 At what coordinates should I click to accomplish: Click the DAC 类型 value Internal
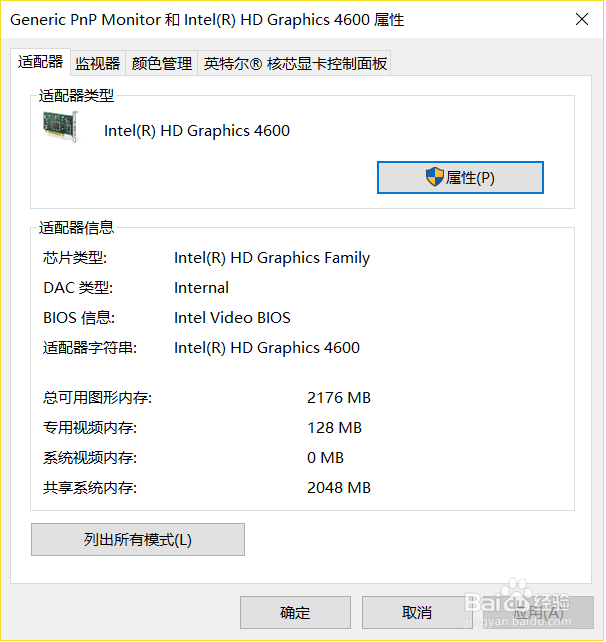201,288
